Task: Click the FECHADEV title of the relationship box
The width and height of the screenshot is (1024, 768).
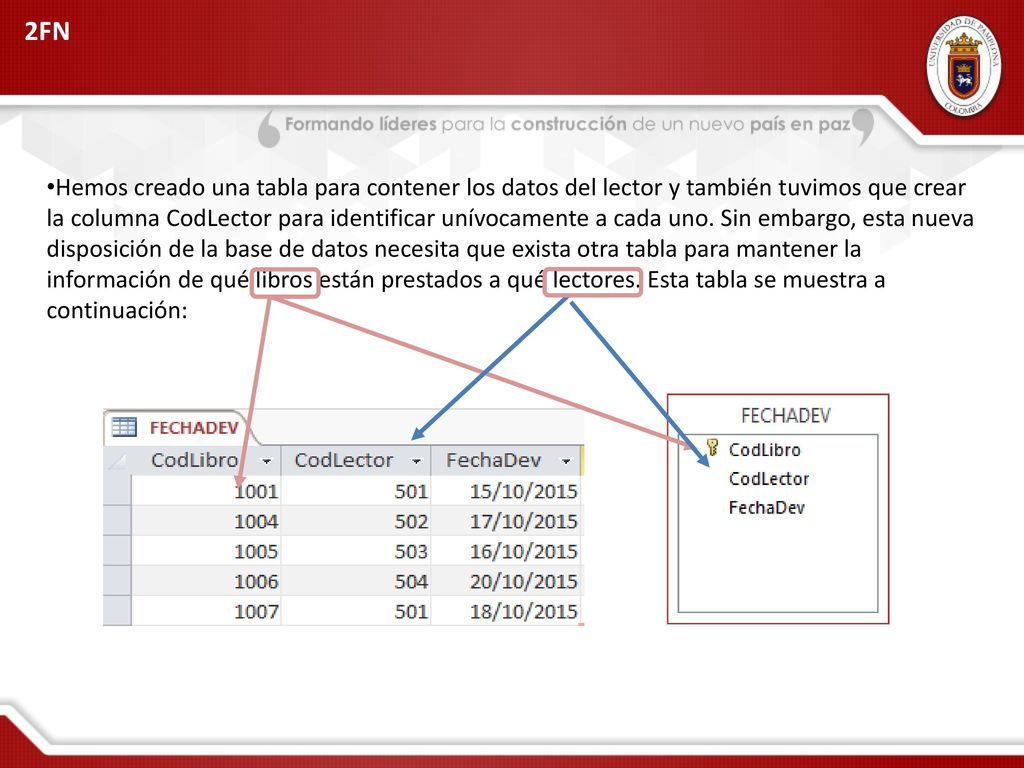Action: pyautogui.click(x=786, y=415)
